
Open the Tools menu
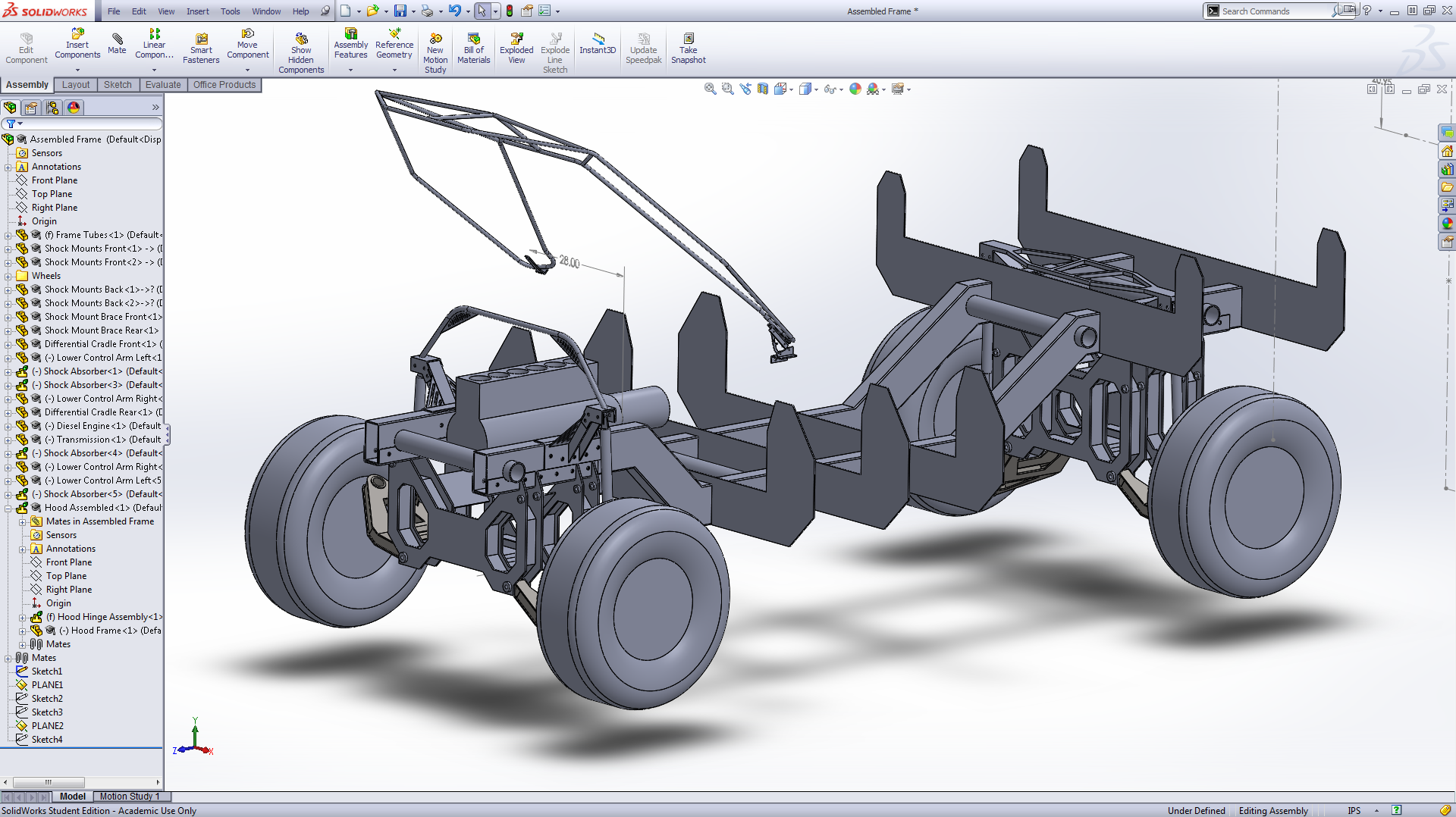pyautogui.click(x=231, y=11)
